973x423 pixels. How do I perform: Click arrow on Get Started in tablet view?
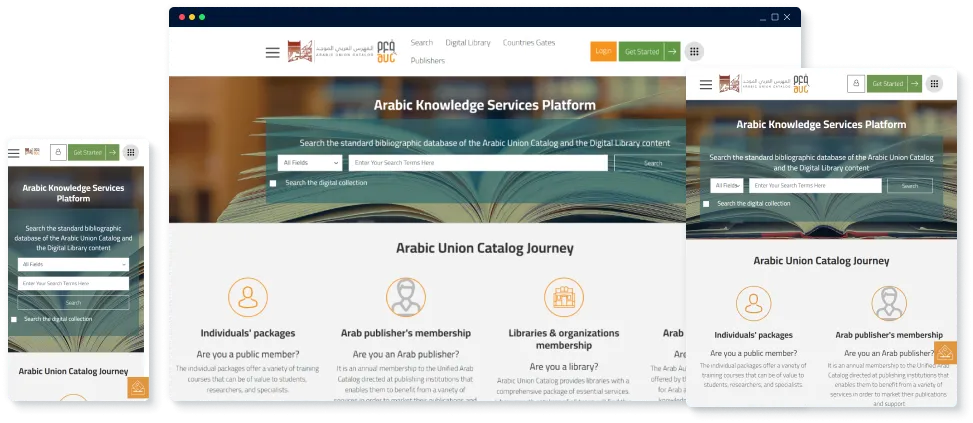coord(914,84)
